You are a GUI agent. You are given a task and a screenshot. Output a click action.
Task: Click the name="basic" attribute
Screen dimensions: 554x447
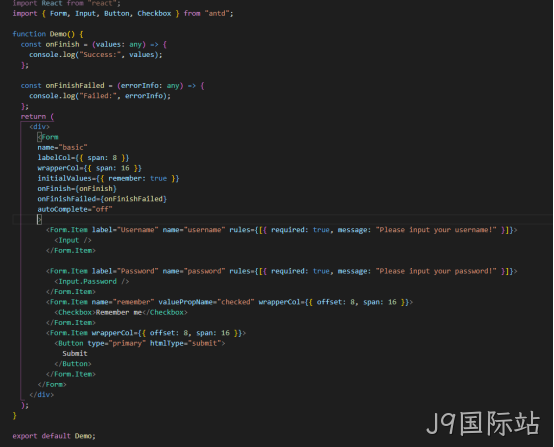tap(63, 147)
